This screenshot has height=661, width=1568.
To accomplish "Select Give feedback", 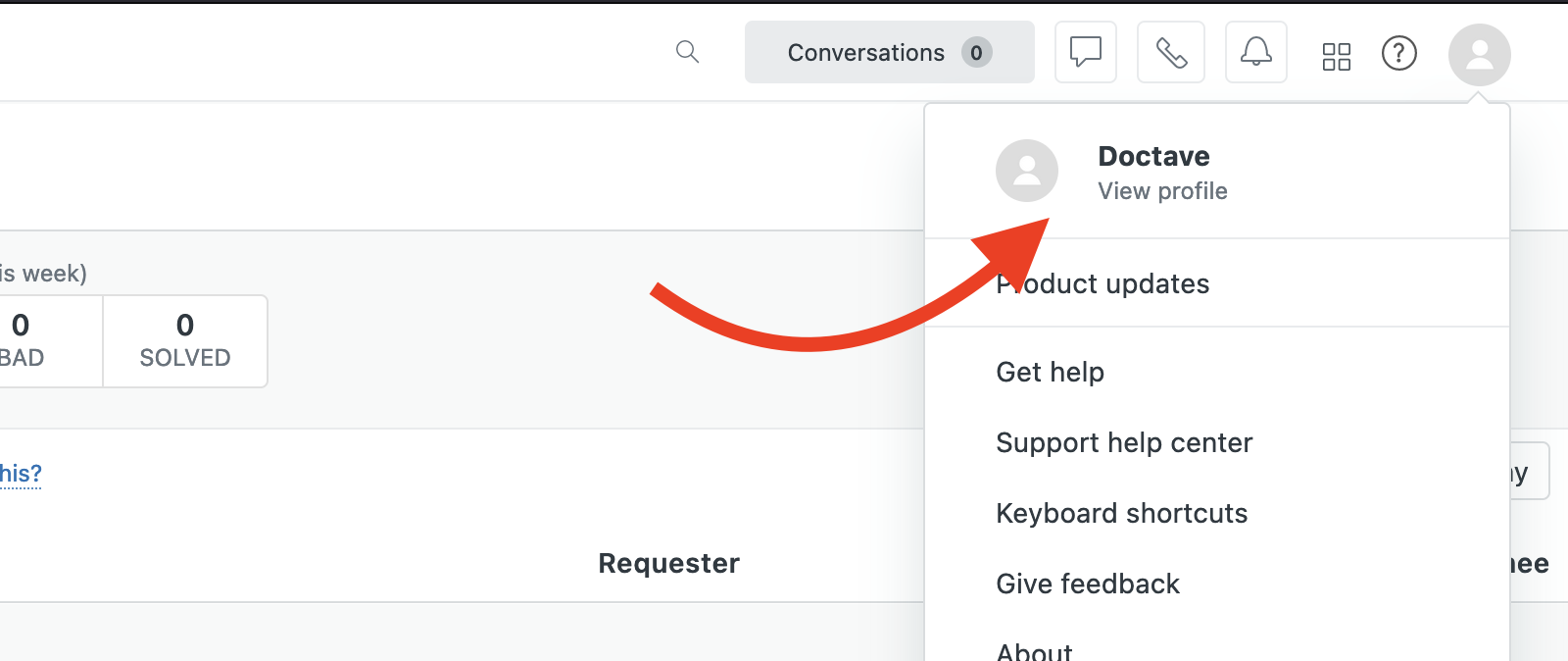I will point(1087,584).
